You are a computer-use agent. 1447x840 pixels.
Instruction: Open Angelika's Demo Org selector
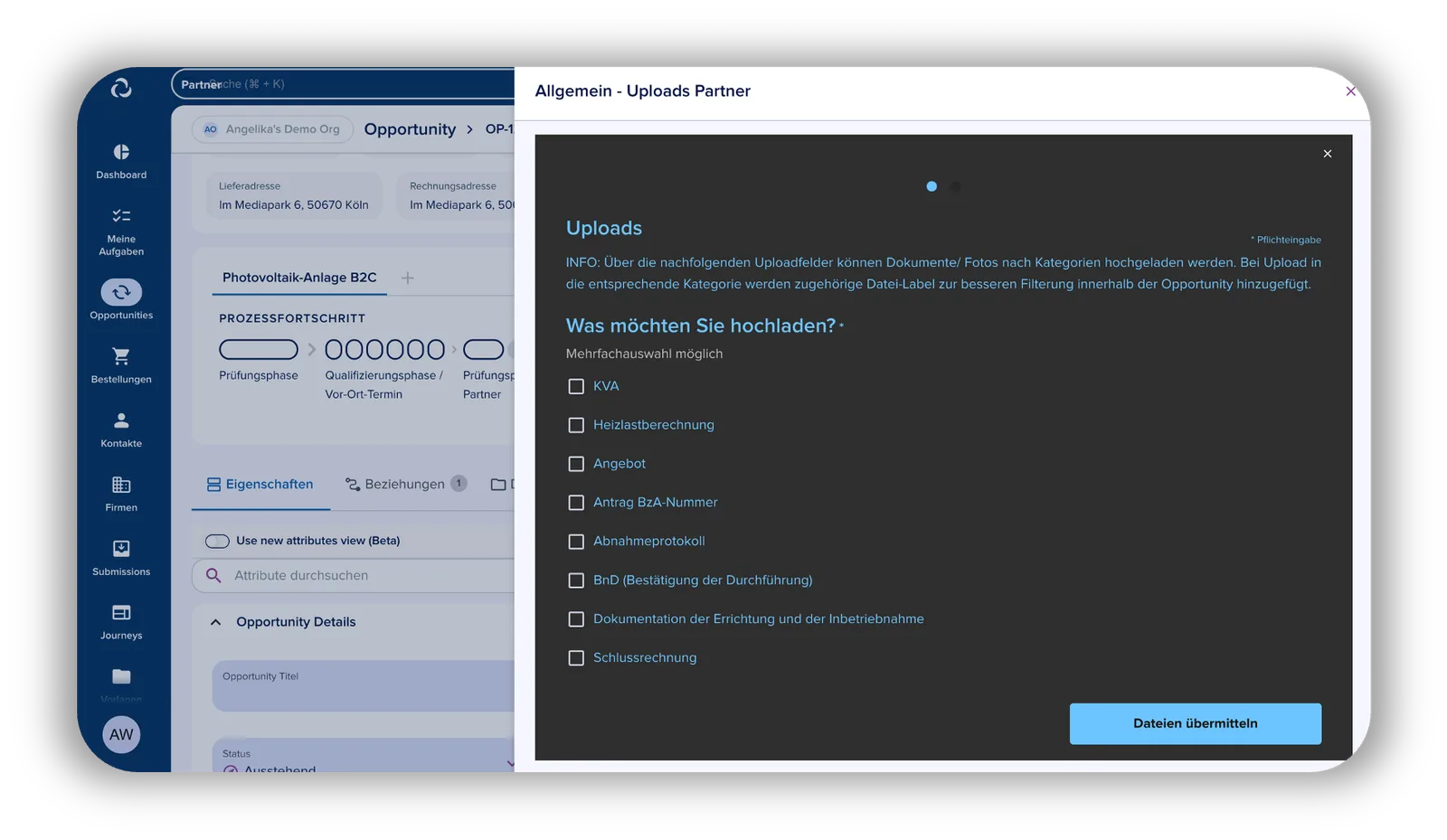pyautogui.click(x=272, y=129)
